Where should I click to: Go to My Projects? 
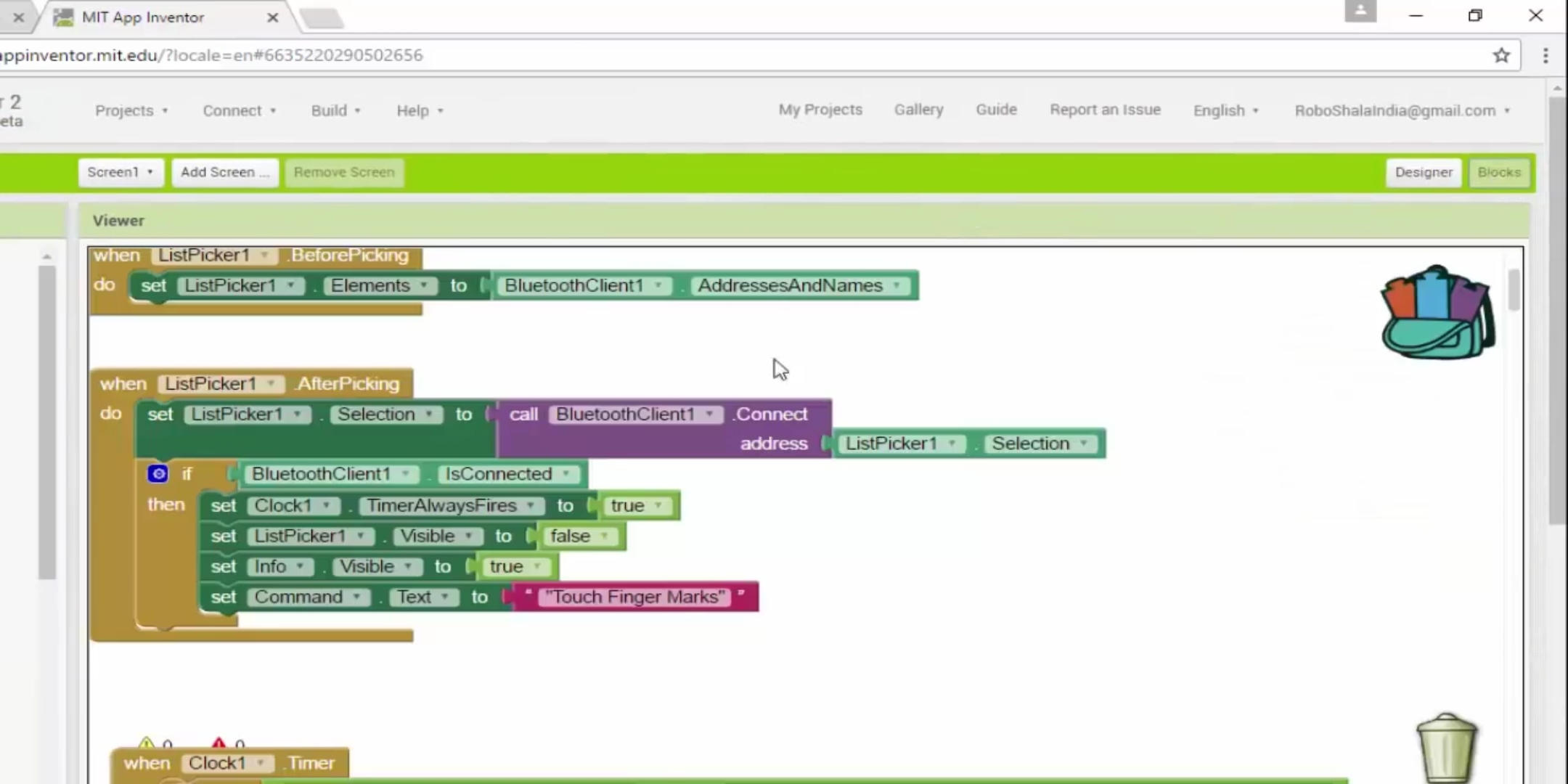[820, 110]
